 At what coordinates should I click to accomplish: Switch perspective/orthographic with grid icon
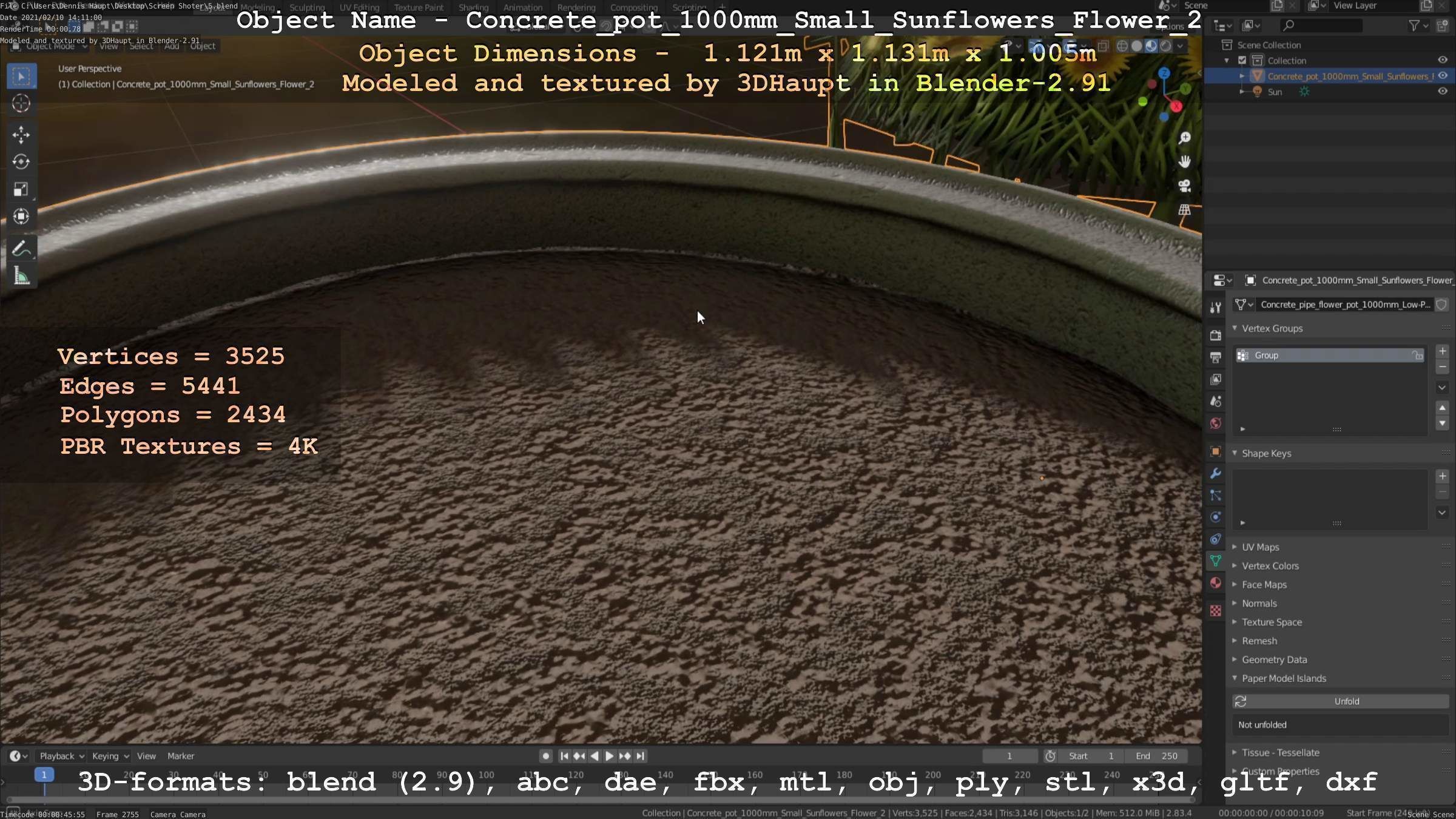coord(1184,210)
